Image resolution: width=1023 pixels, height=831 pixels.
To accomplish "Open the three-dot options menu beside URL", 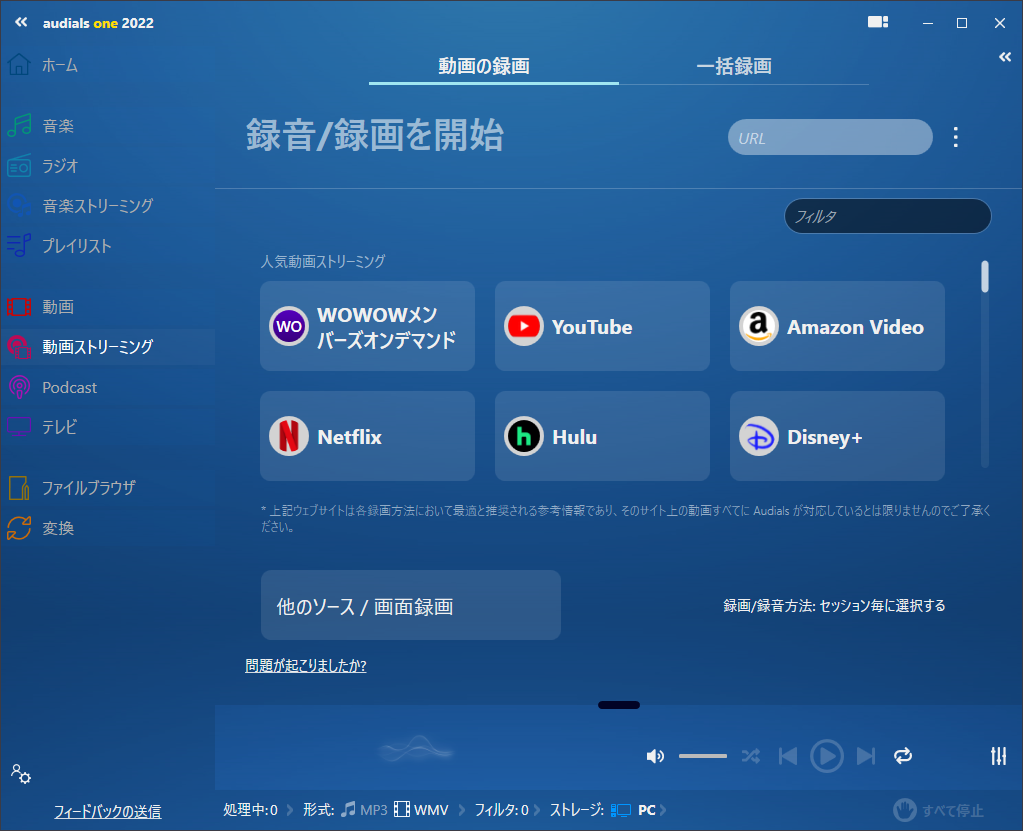I will (956, 137).
